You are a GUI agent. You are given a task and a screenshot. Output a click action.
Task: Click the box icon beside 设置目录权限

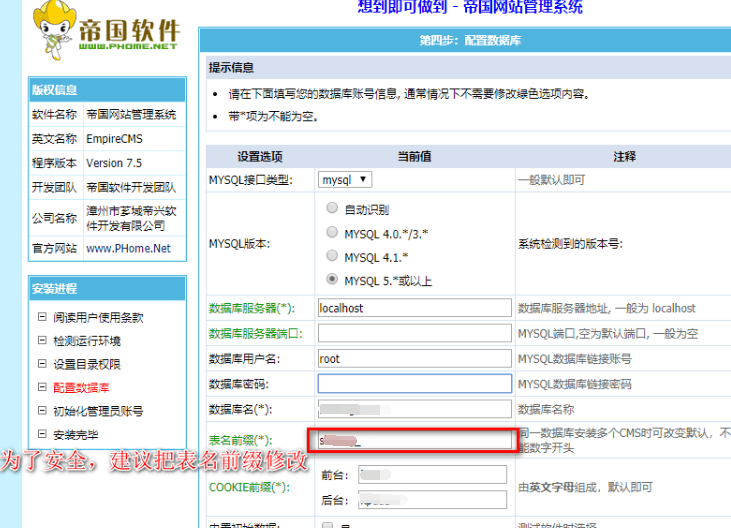click(x=42, y=364)
